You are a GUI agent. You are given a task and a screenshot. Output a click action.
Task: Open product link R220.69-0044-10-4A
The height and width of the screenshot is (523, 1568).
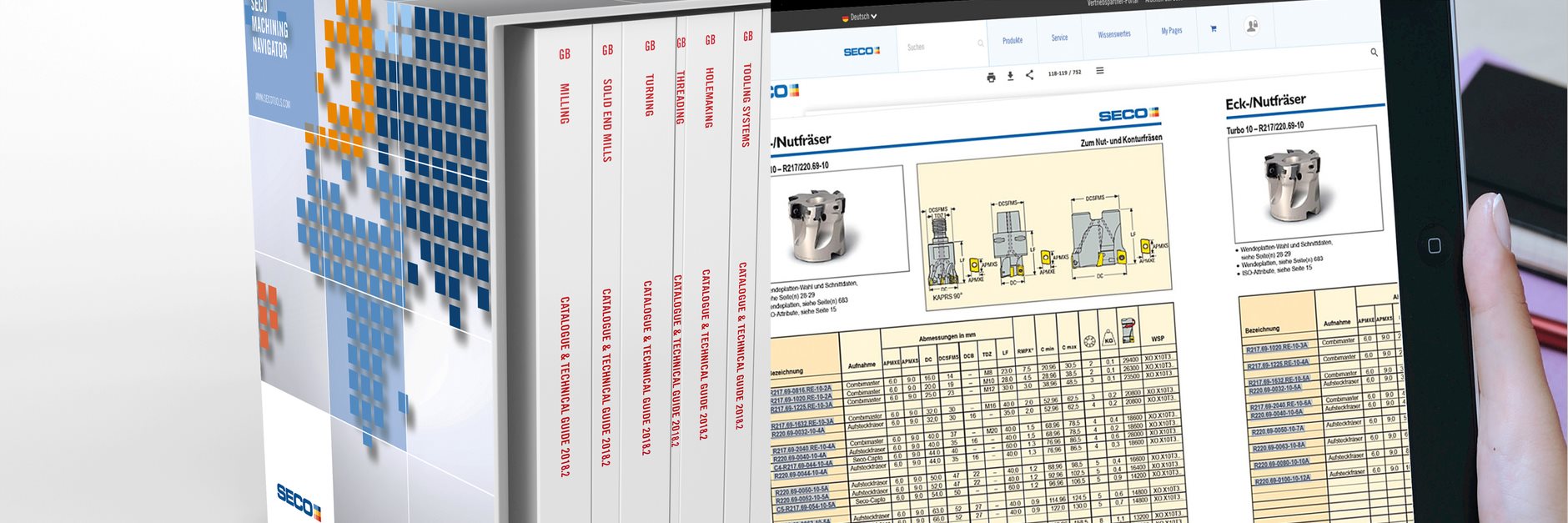click(802, 474)
